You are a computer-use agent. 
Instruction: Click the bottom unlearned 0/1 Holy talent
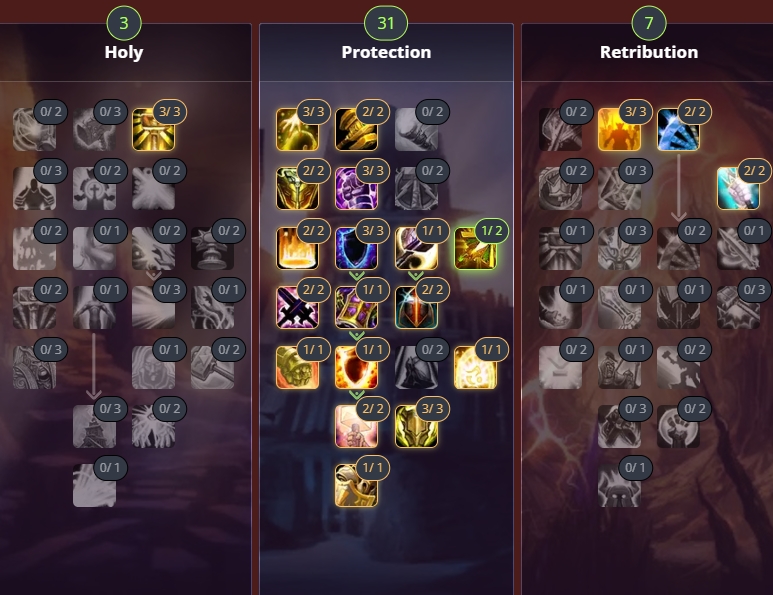point(94,486)
